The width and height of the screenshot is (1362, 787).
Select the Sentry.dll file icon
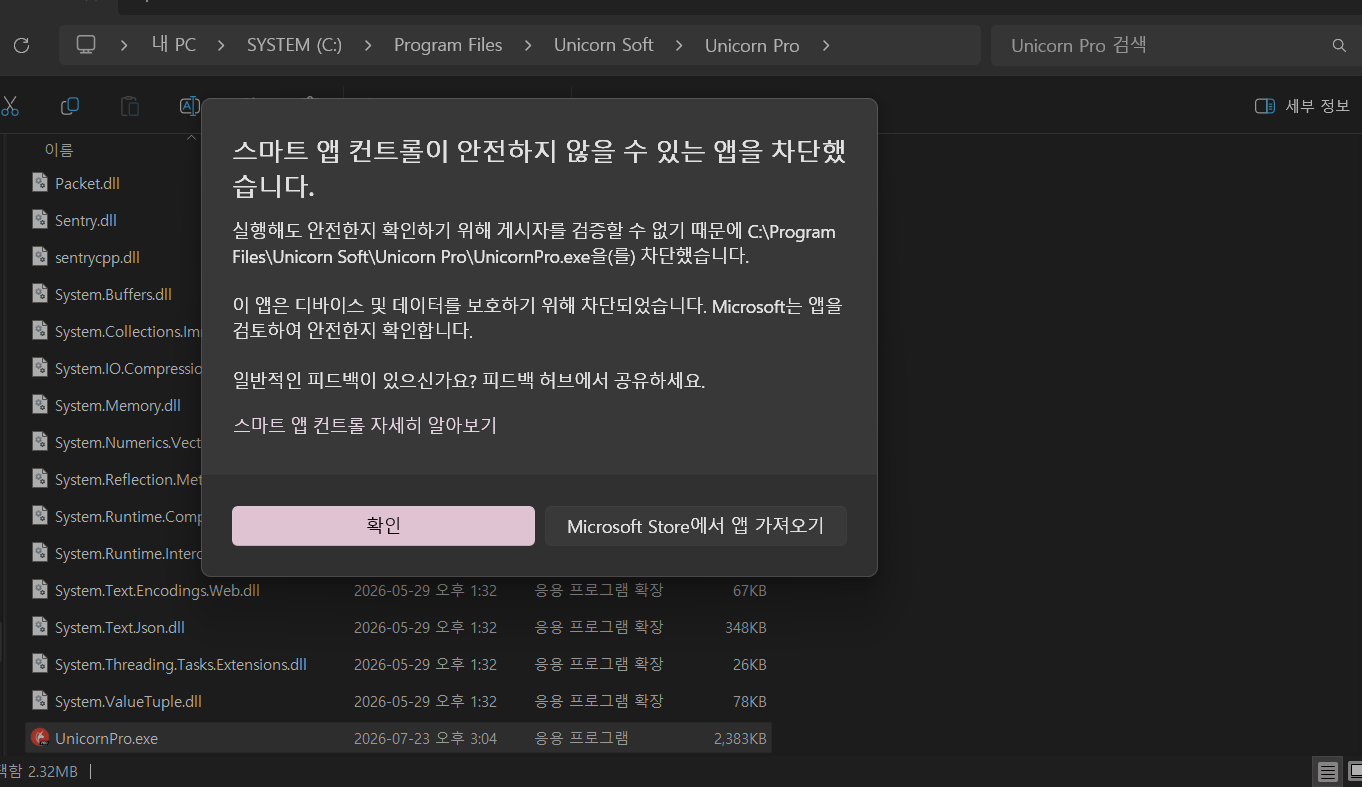pyautogui.click(x=40, y=220)
